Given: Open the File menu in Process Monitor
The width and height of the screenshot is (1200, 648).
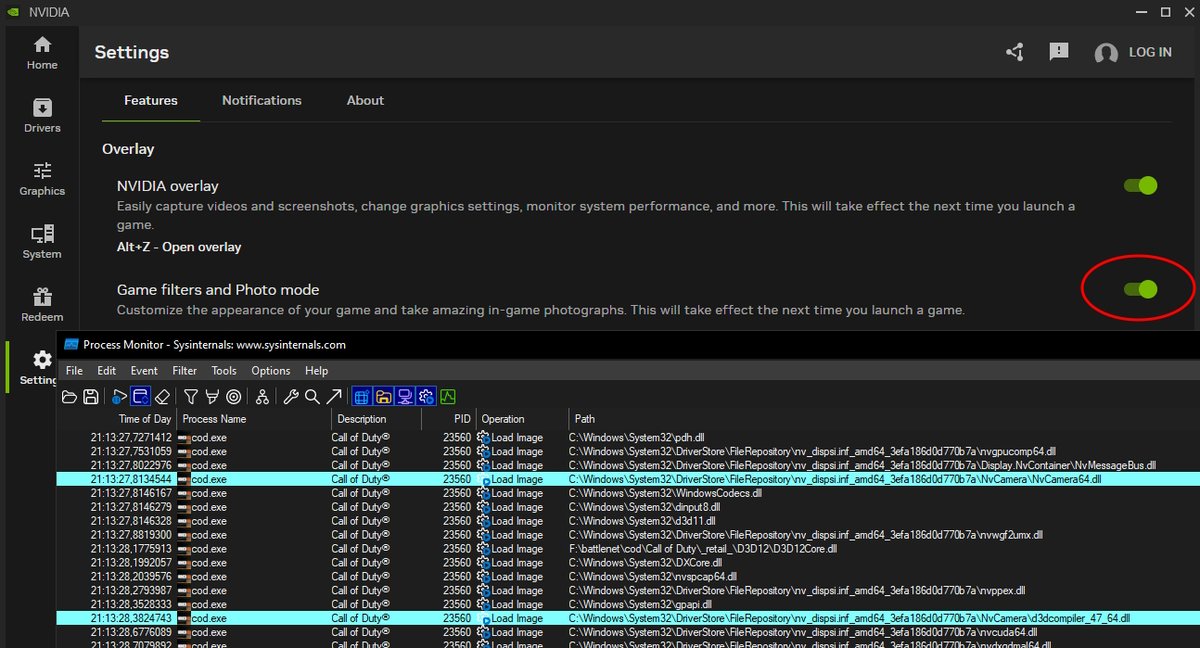Looking at the screenshot, I should point(74,371).
